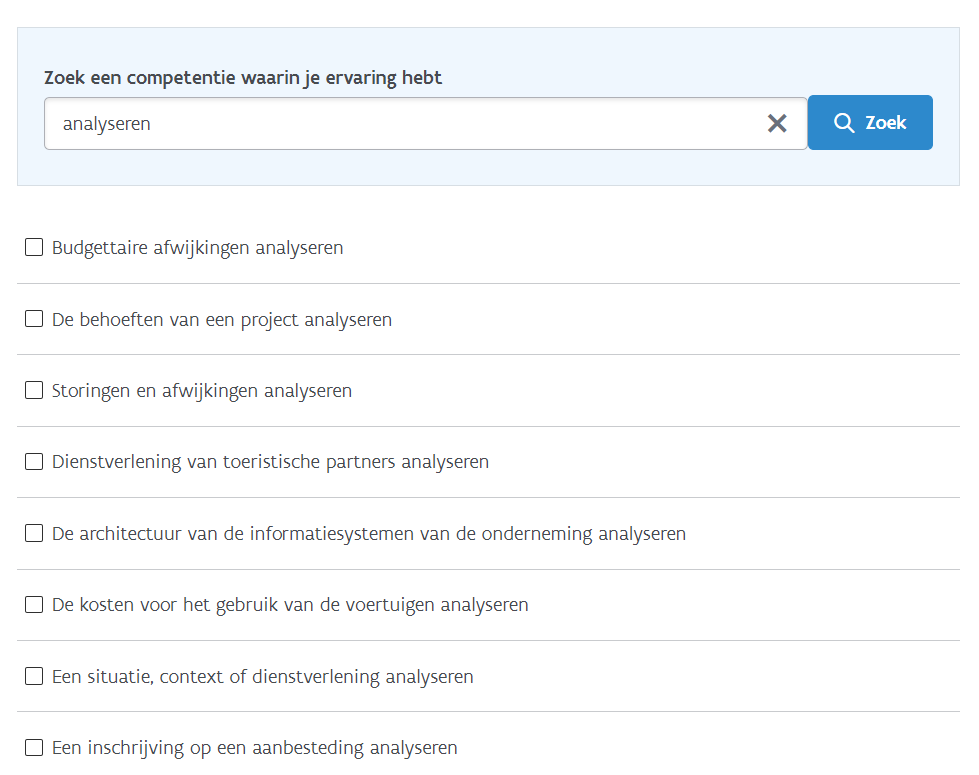Tick De kosten voor het gebruik van voertuigen
The image size is (979, 775).
click(x=34, y=605)
